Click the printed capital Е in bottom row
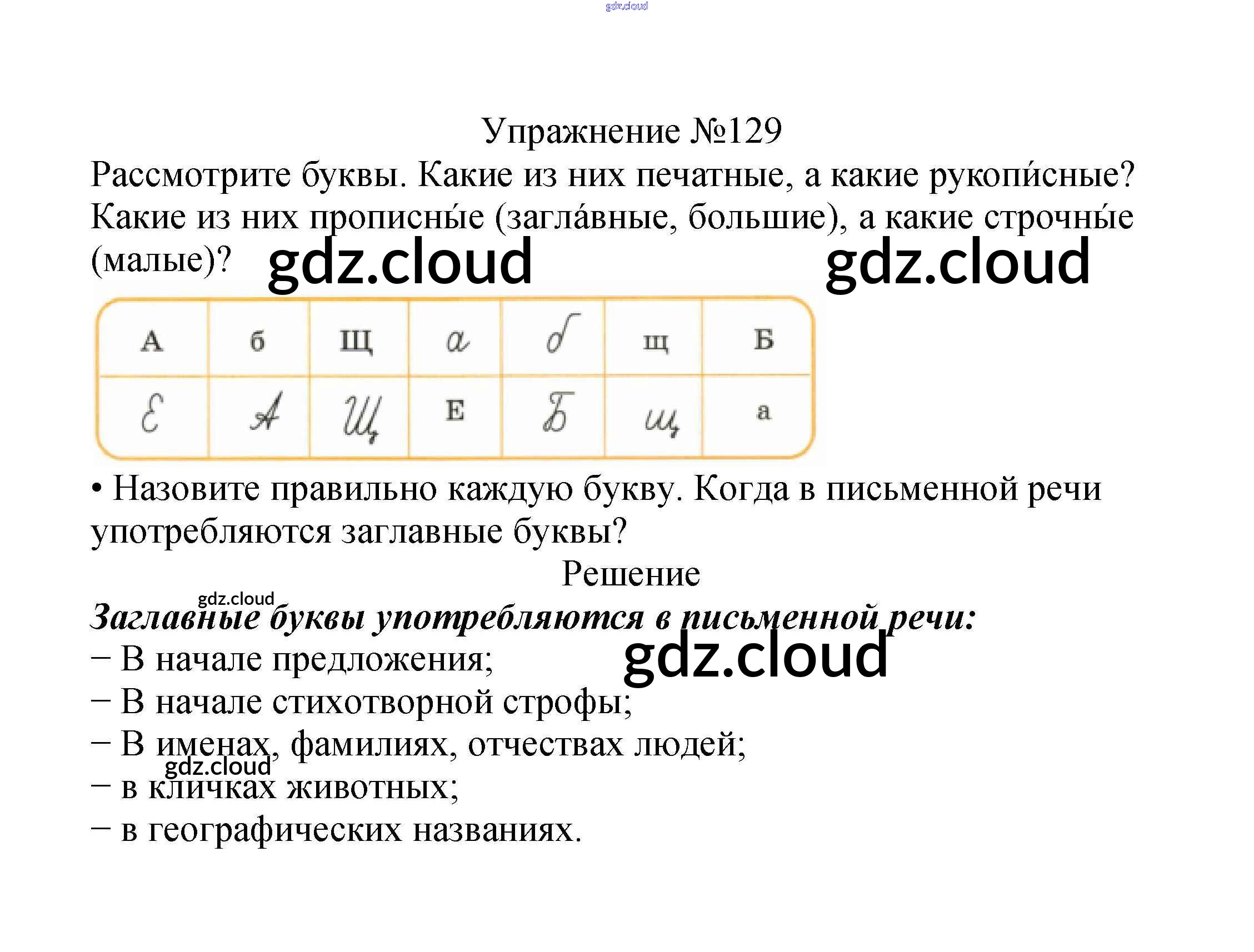Viewport: 1254px width, 952px height. [455, 410]
